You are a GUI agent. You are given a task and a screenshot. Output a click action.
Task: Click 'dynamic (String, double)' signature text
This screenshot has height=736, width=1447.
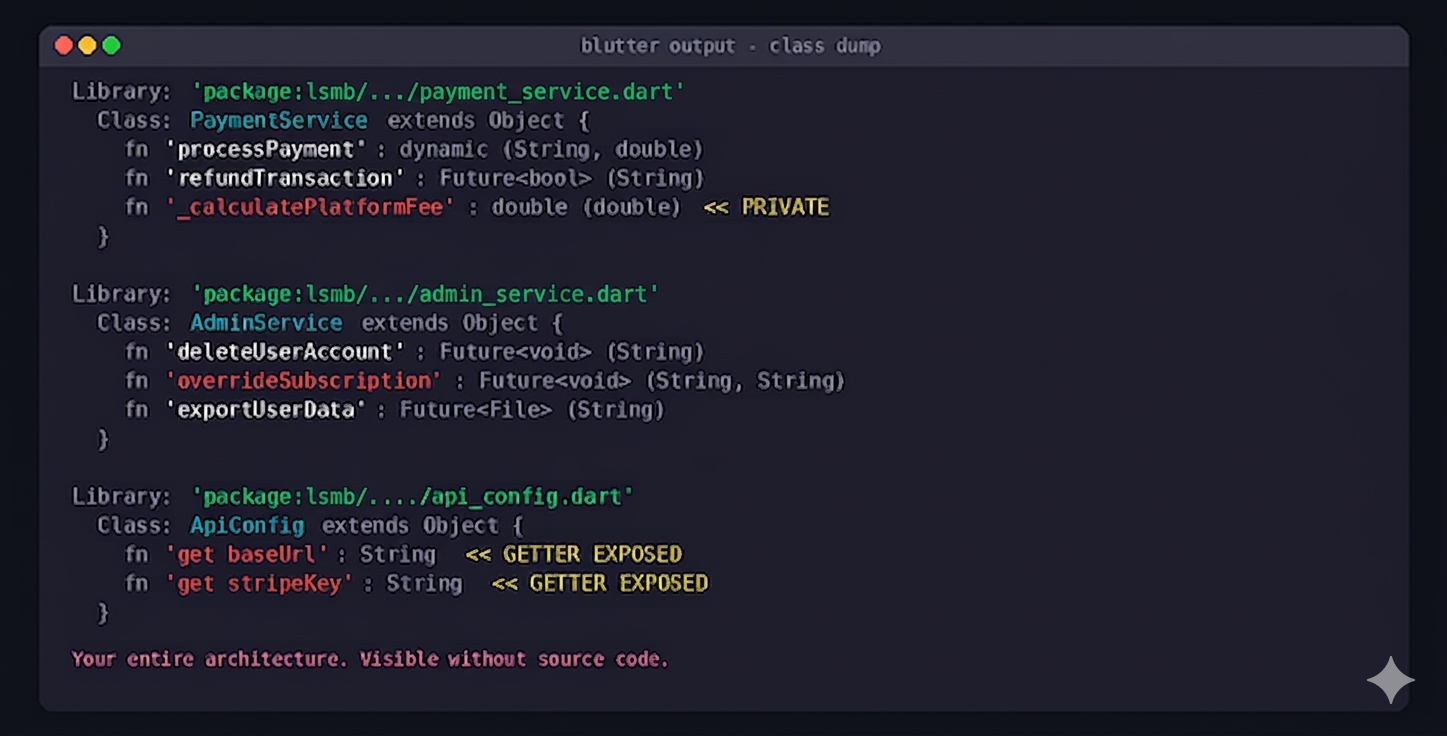pyautogui.click(x=552, y=150)
